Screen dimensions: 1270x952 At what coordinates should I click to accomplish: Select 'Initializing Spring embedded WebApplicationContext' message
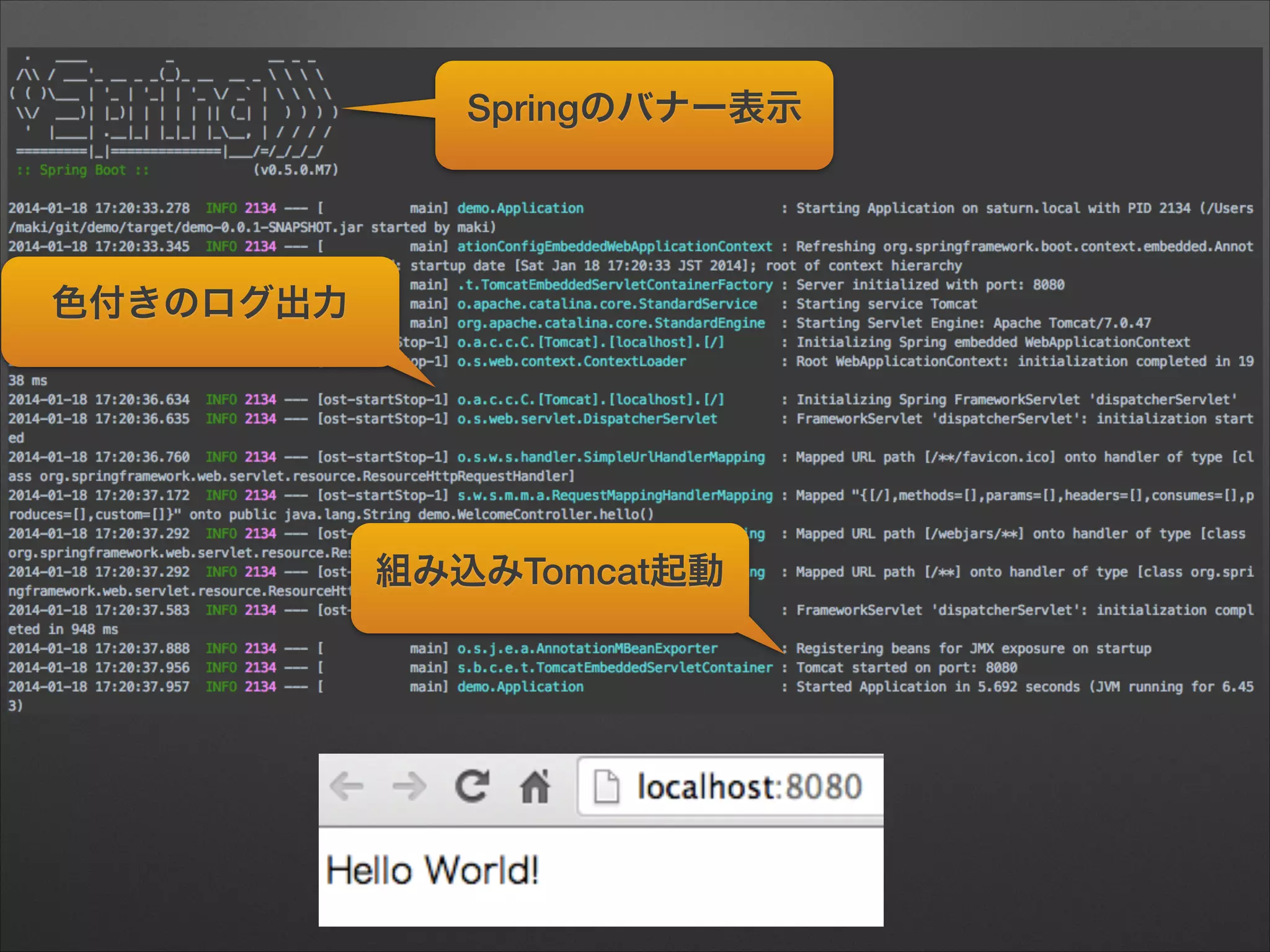pos(993,342)
